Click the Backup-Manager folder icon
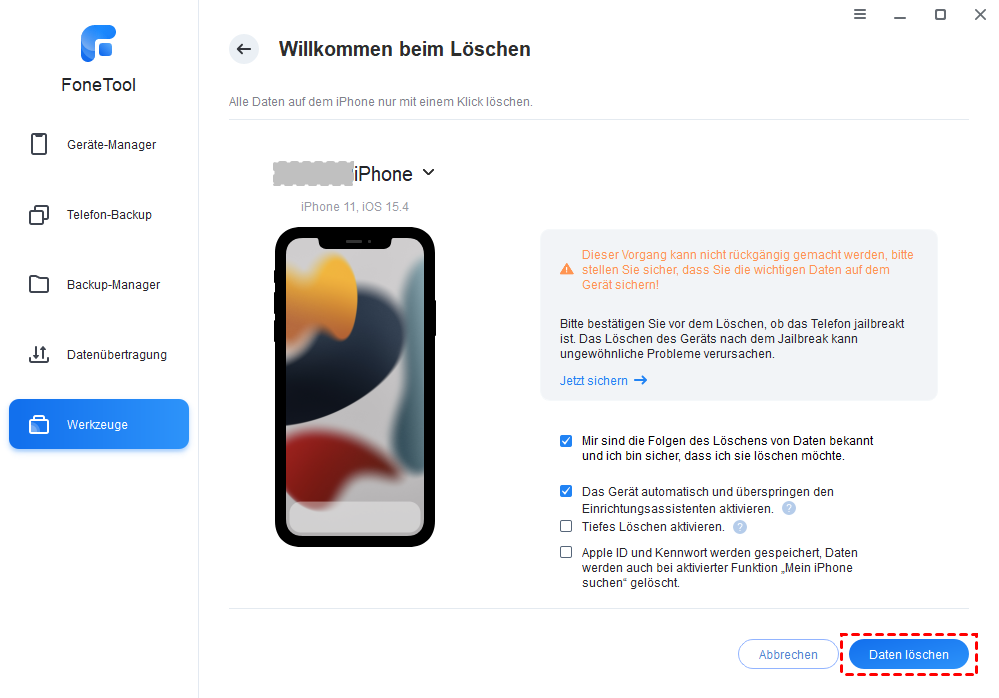 pos(39,284)
